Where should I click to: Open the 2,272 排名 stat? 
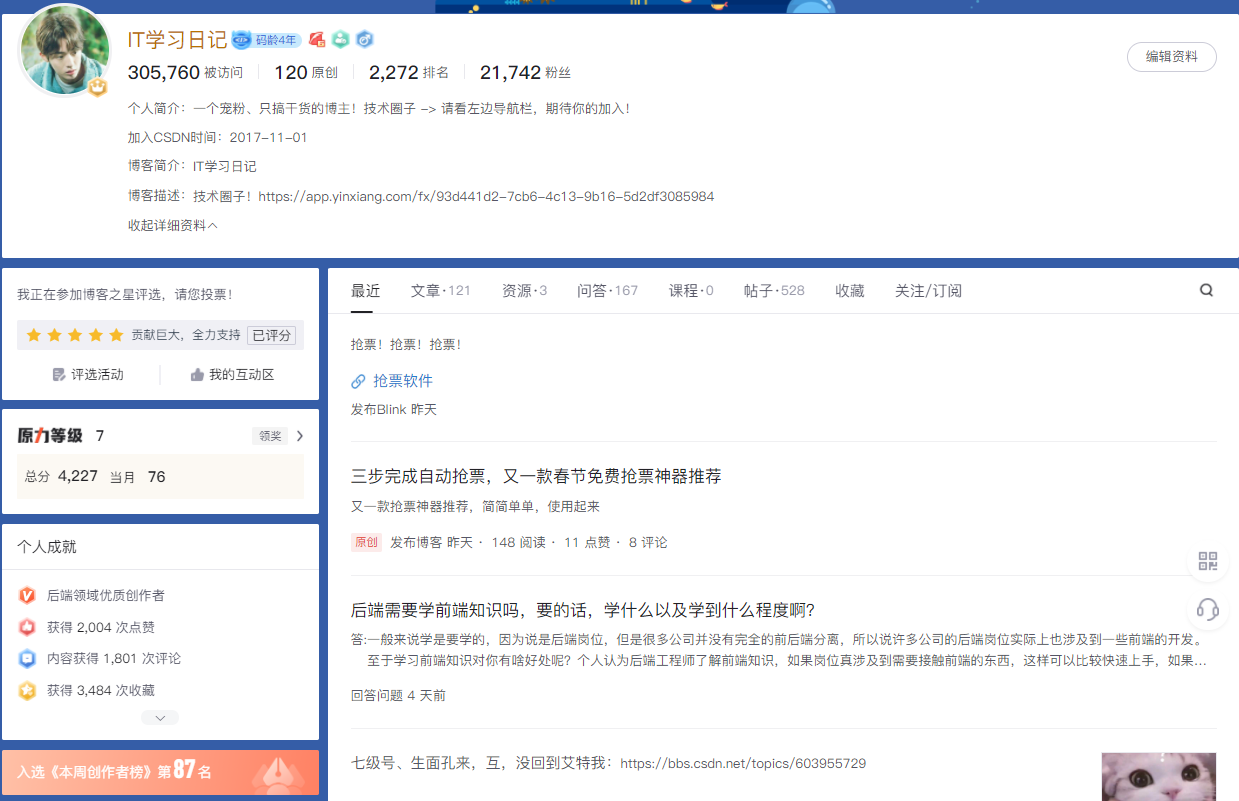click(x=409, y=72)
